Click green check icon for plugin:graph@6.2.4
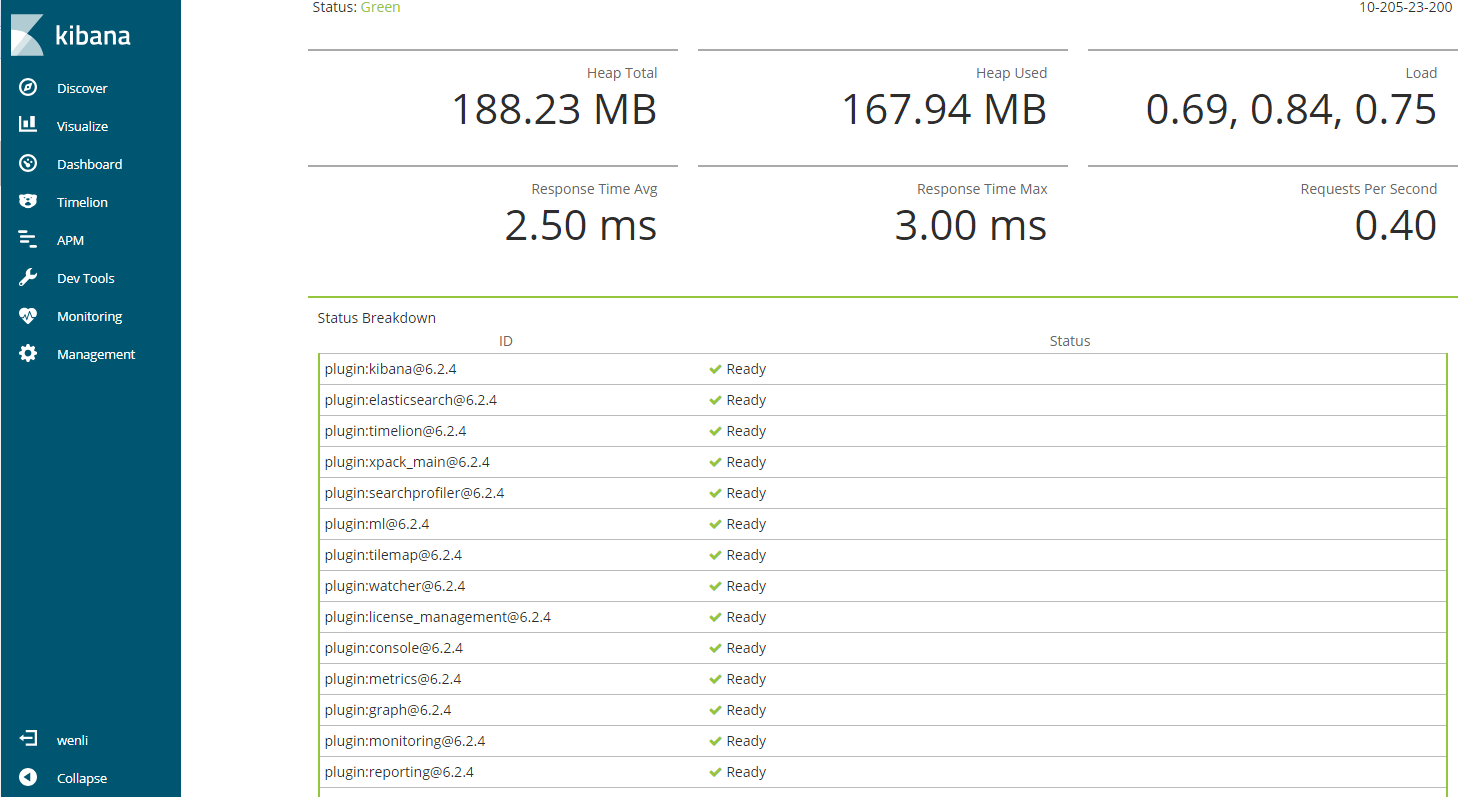The height and width of the screenshot is (797, 1461). [715, 710]
